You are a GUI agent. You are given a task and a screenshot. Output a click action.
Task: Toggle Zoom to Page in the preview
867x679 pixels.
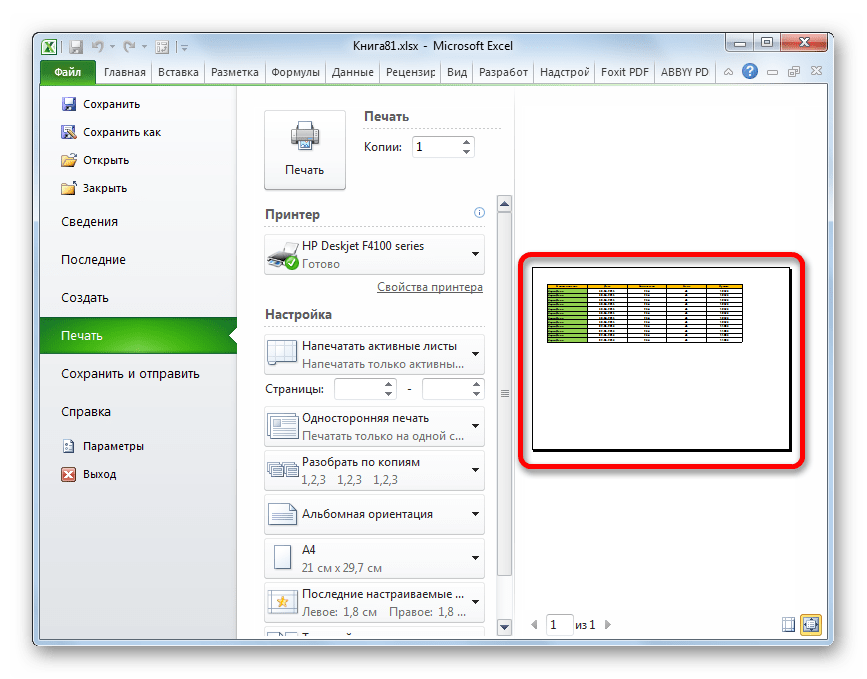click(x=811, y=625)
